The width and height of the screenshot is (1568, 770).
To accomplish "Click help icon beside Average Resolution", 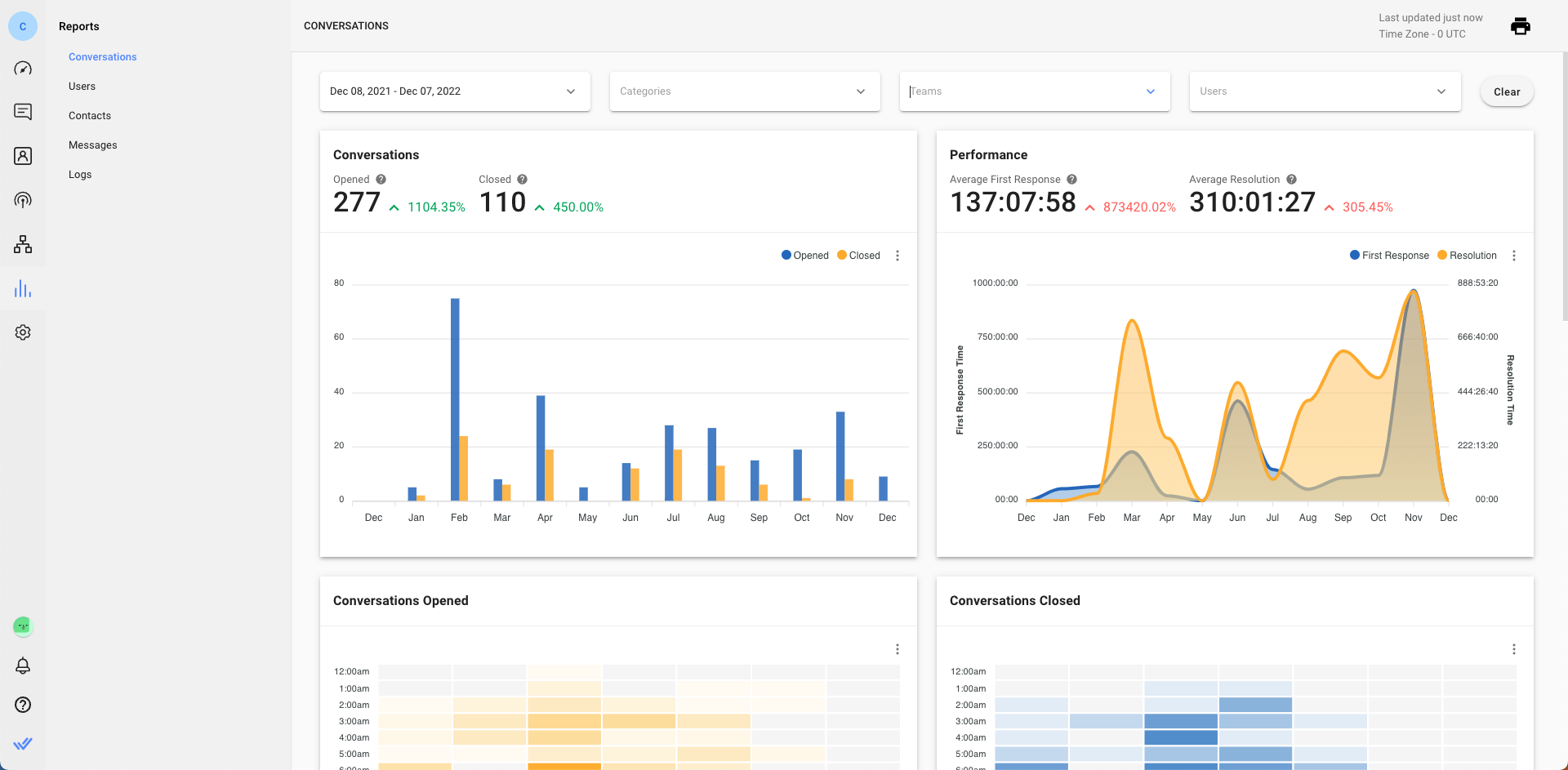I will point(1291,180).
